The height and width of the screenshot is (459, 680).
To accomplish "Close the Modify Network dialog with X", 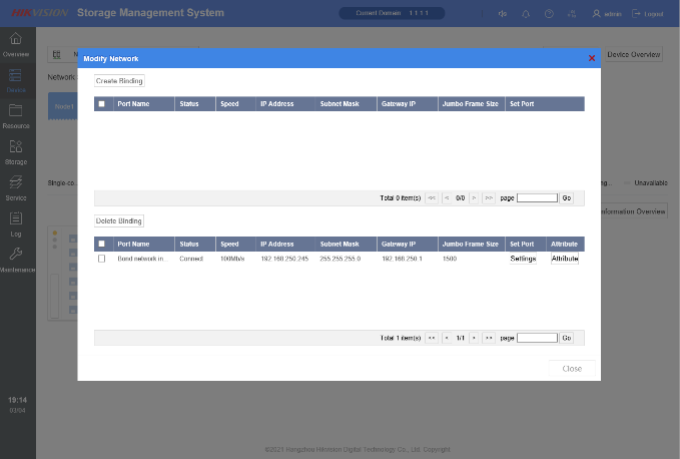I will (591, 59).
